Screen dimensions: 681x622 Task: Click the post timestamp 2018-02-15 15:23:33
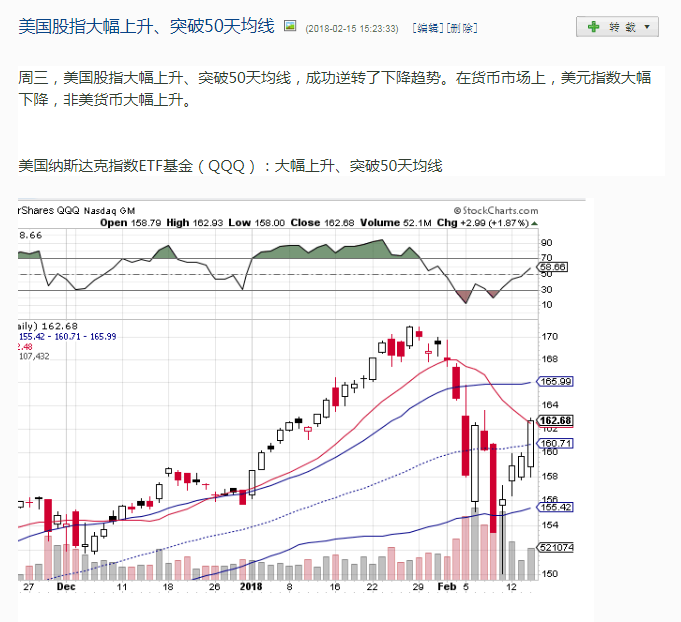pyautogui.click(x=352, y=29)
